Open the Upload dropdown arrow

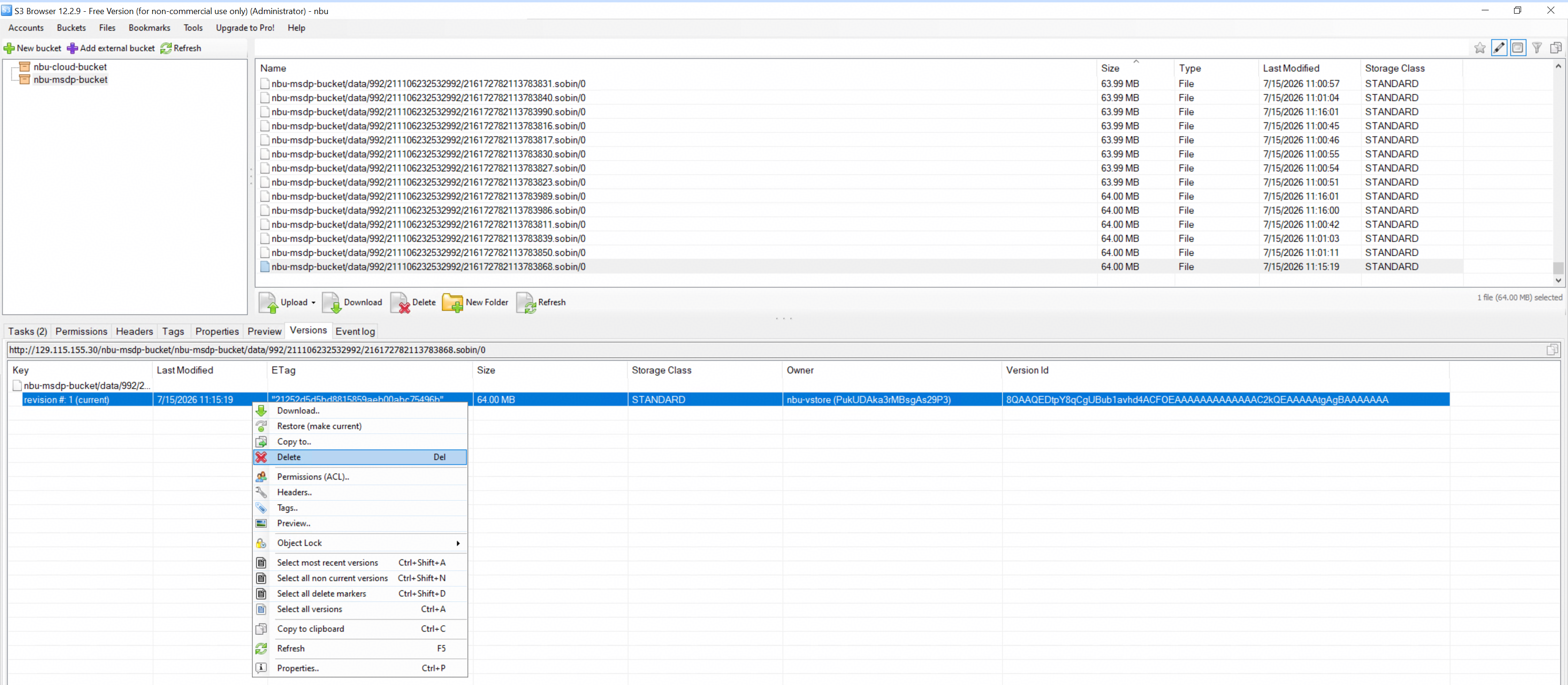pos(313,303)
